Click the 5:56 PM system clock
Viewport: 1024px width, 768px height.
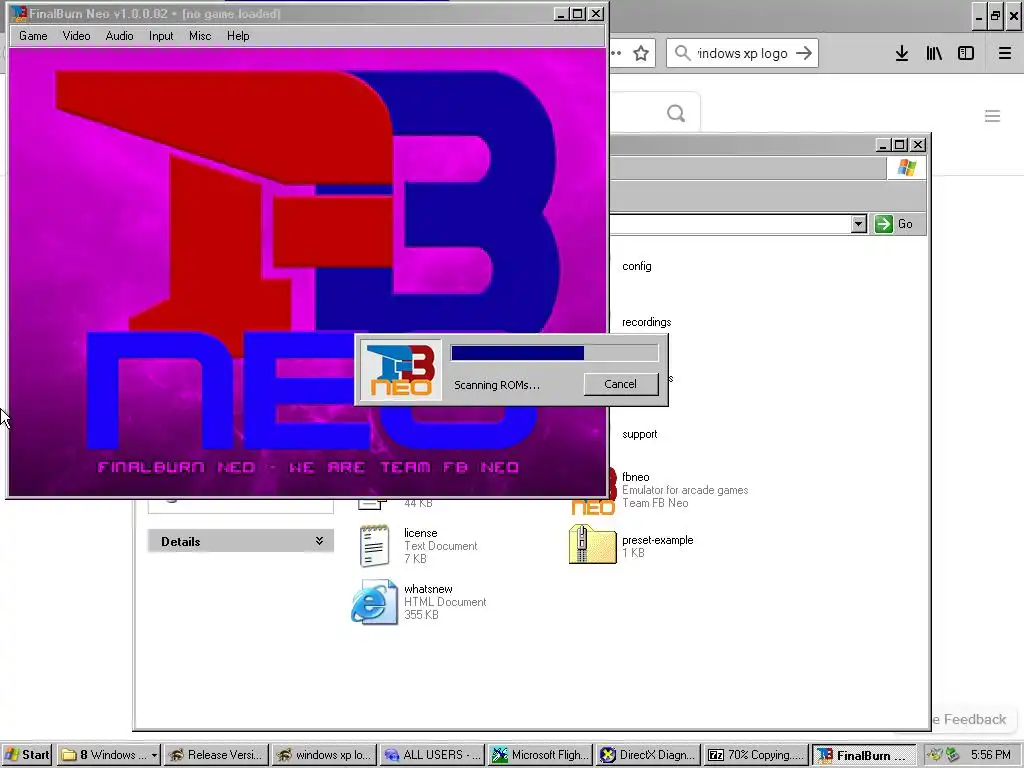pyautogui.click(x=991, y=755)
